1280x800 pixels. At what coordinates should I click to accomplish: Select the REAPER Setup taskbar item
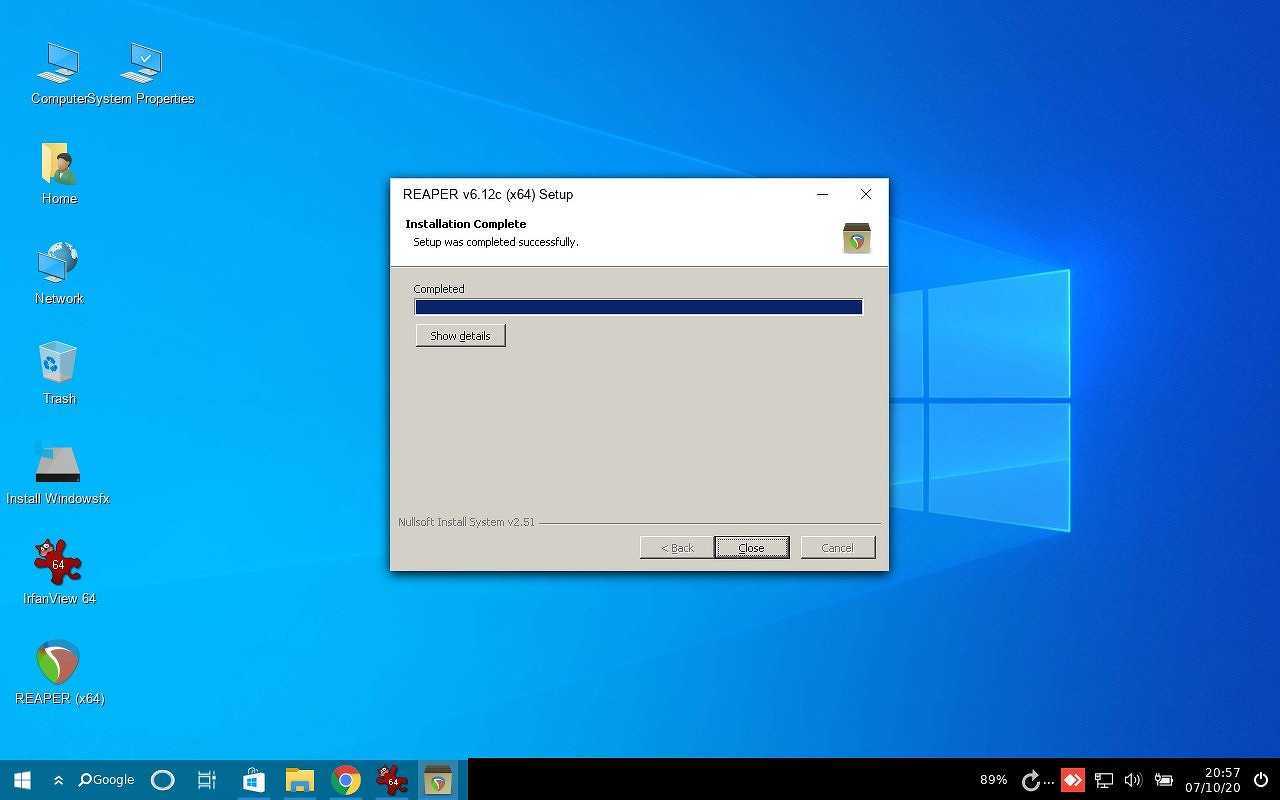pyautogui.click(x=437, y=780)
